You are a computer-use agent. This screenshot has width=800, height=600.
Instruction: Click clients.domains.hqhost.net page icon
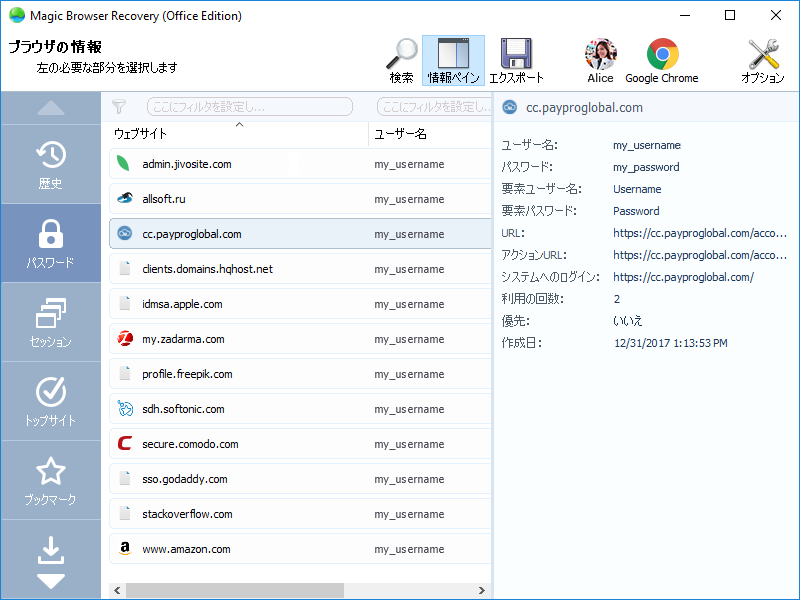(124, 268)
